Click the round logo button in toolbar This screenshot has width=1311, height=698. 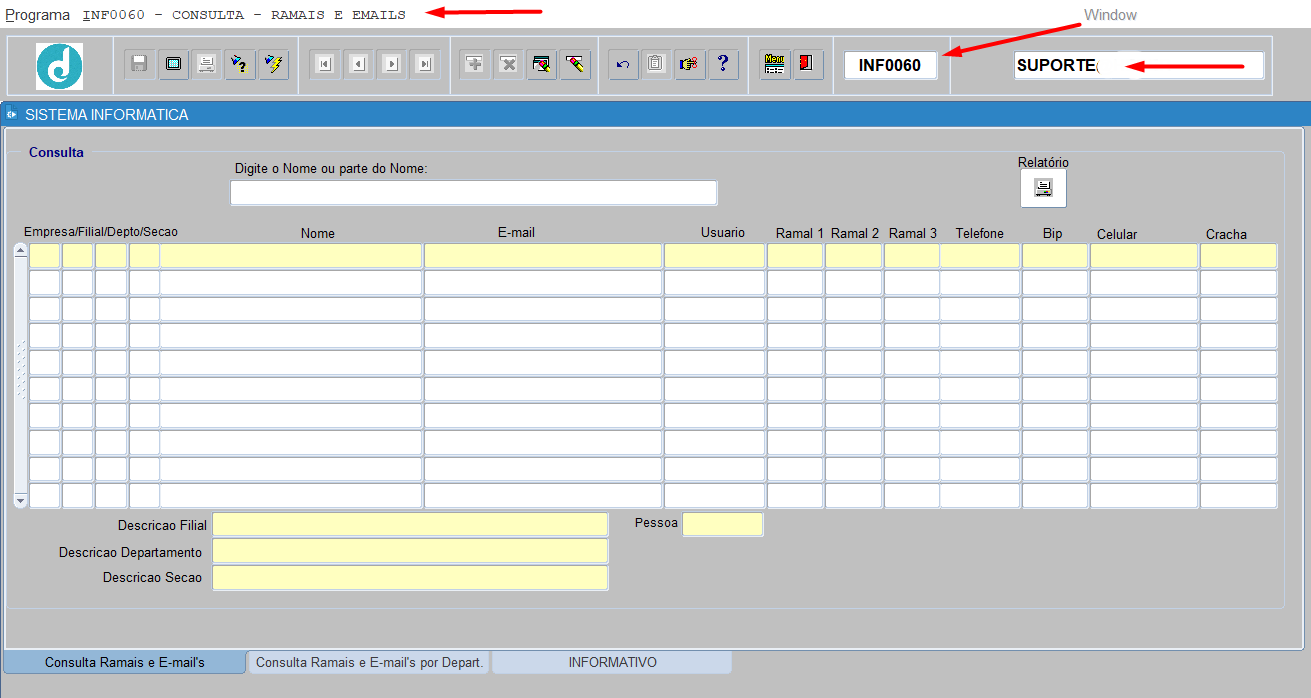pos(60,66)
